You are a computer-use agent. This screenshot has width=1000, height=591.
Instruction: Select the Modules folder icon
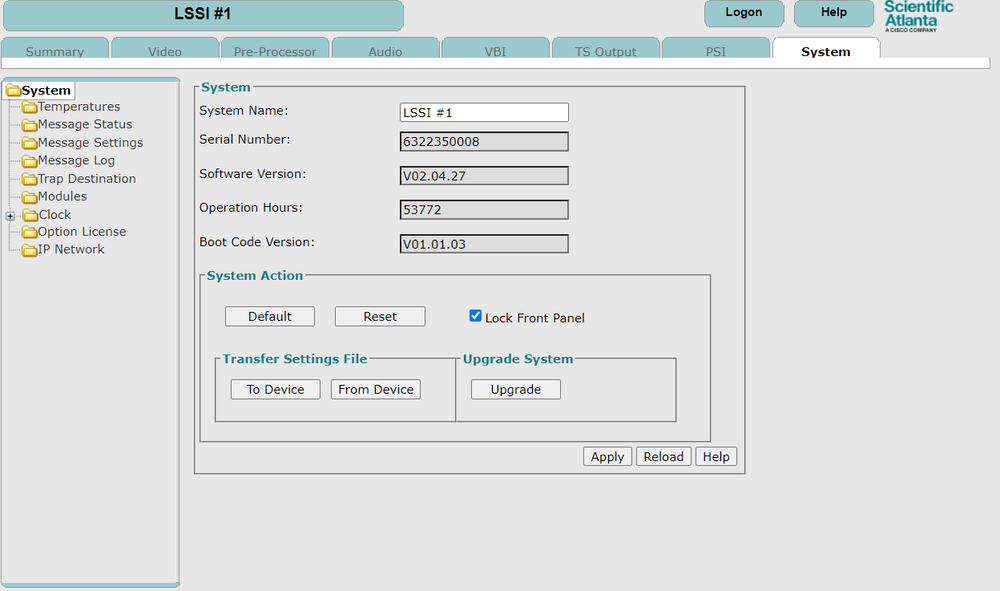(30, 196)
